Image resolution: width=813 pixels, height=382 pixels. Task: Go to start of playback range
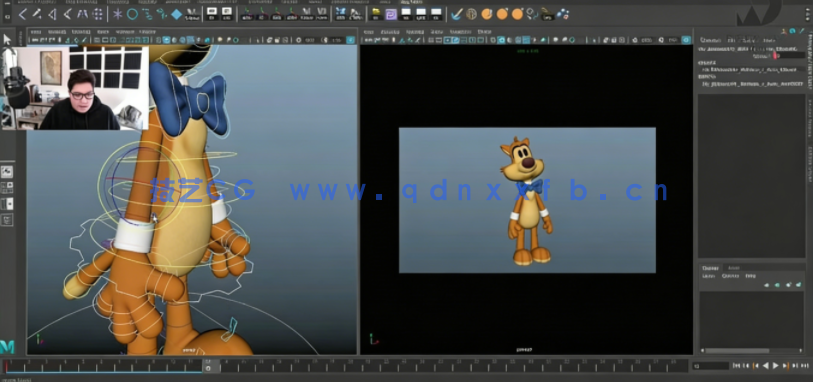tap(737, 366)
